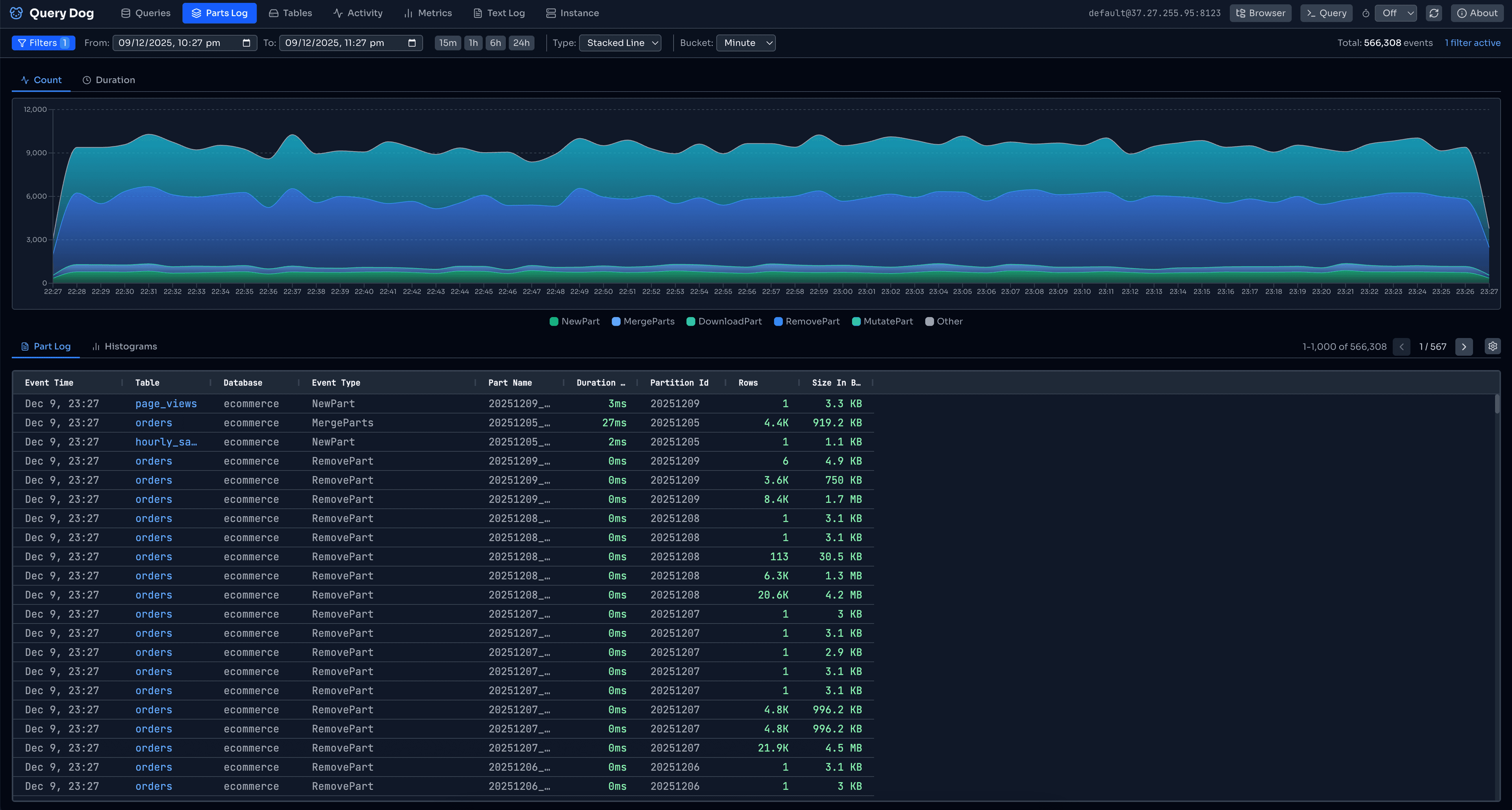Click the 919.2 KB size cell
1512x810 pixels.
pos(838,423)
